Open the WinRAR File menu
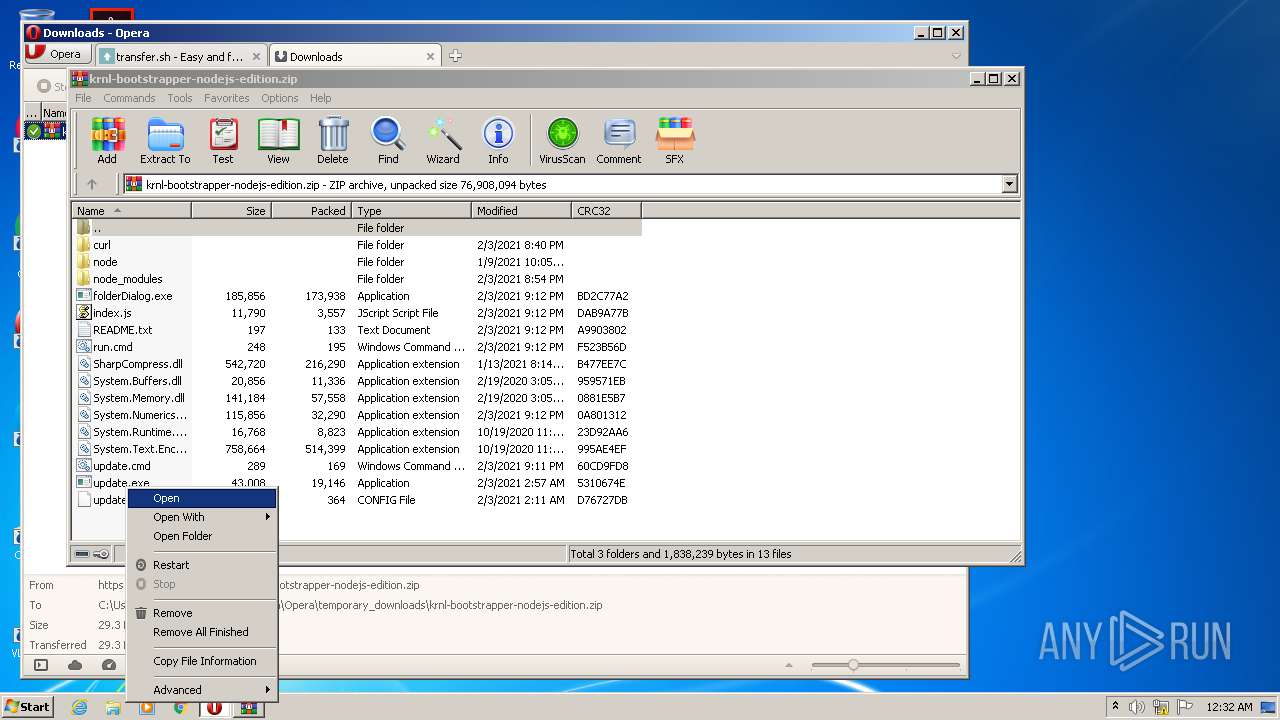Image resolution: width=1280 pixels, height=720 pixels. point(83,98)
